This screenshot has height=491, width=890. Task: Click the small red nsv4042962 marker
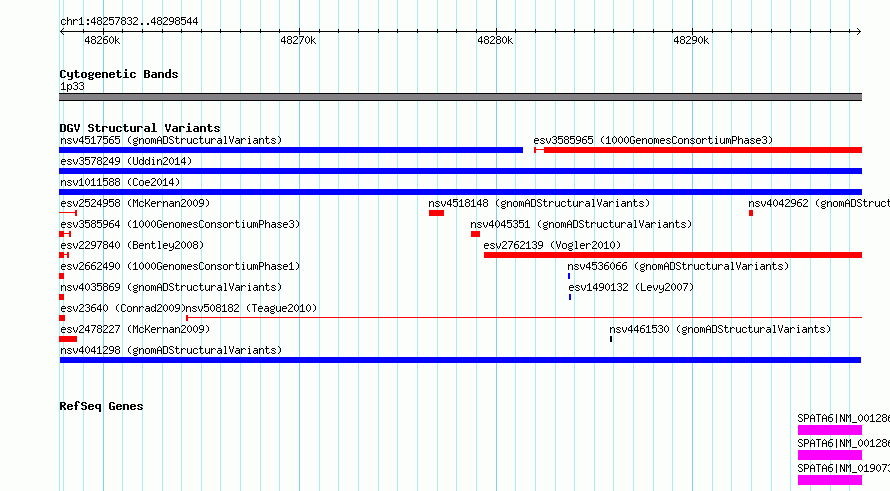pyautogui.click(x=751, y=213)
